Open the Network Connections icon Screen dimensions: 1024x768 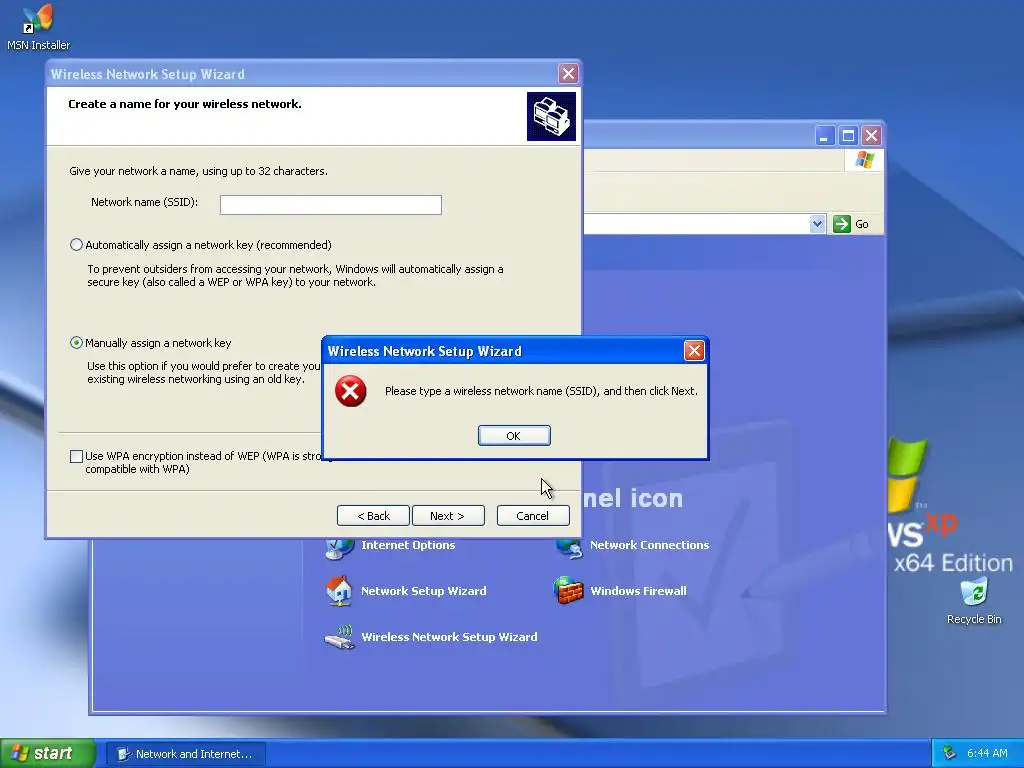click(x=568, y=547)
